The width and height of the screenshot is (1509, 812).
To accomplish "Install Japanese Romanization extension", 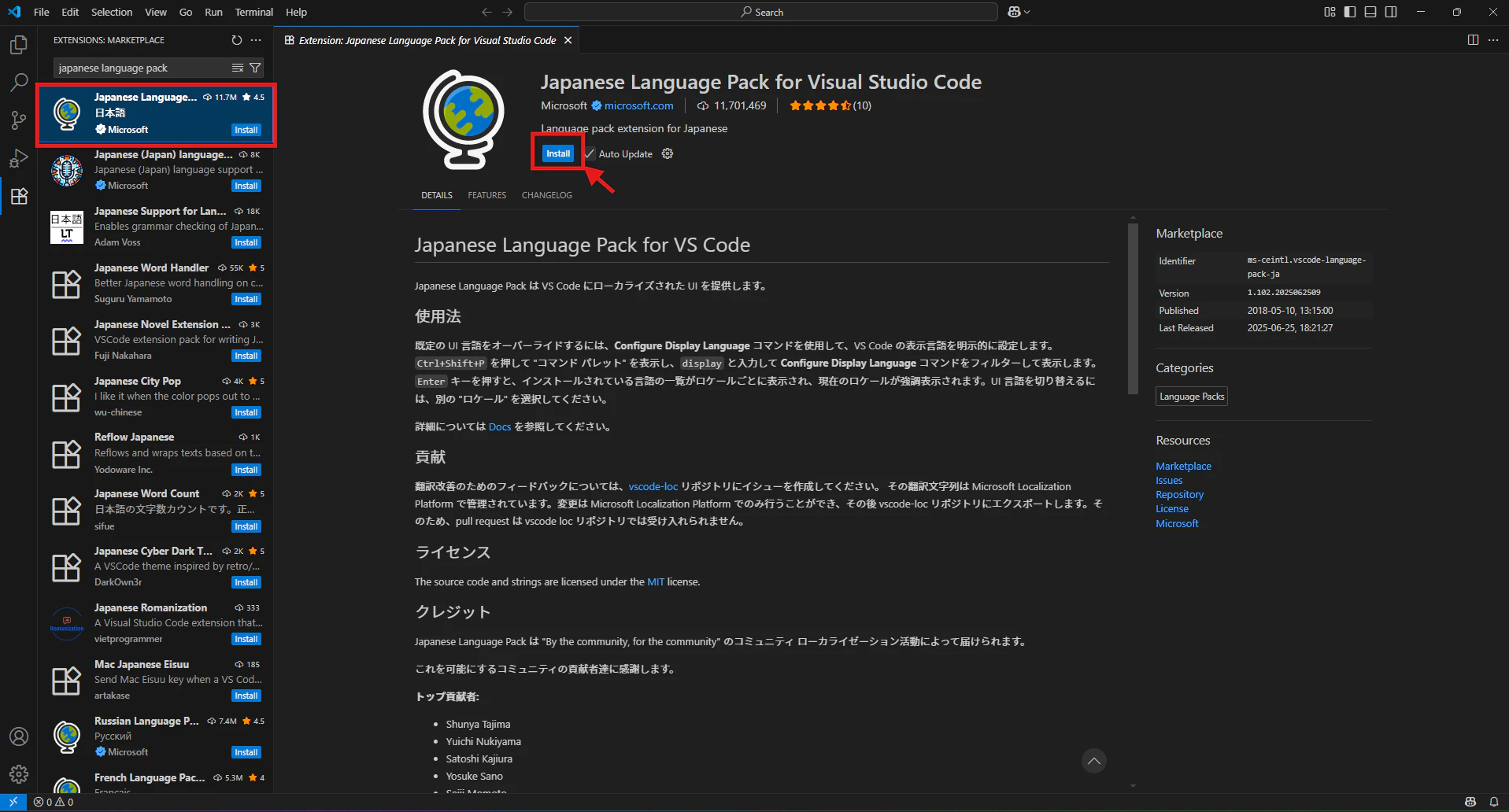I will (x=246, y=639).
